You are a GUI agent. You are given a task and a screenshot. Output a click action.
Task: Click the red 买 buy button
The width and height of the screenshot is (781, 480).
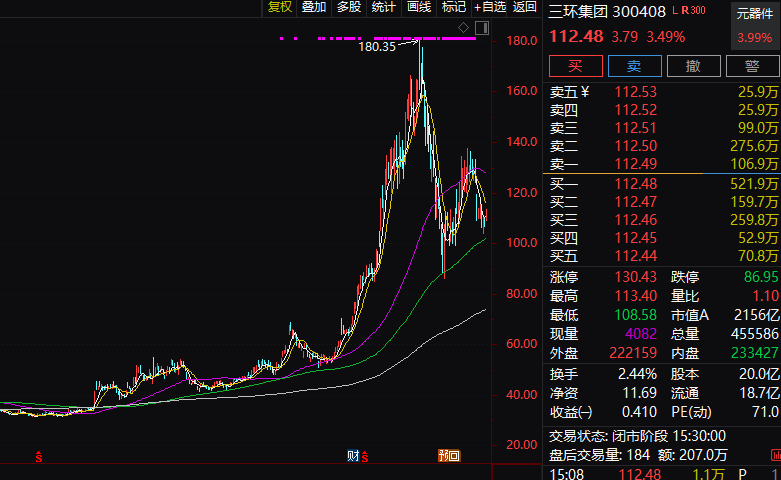576,66
